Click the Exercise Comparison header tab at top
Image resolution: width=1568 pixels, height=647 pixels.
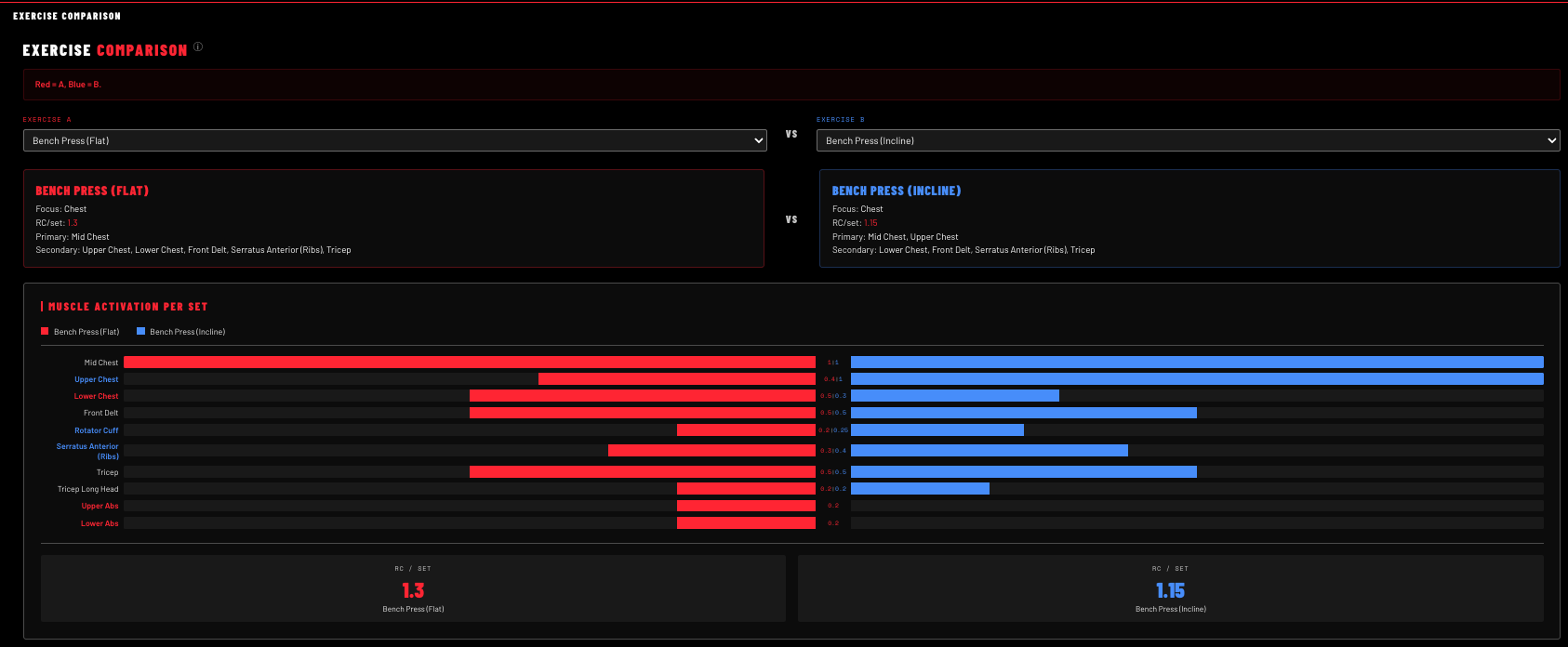point(67,16)
